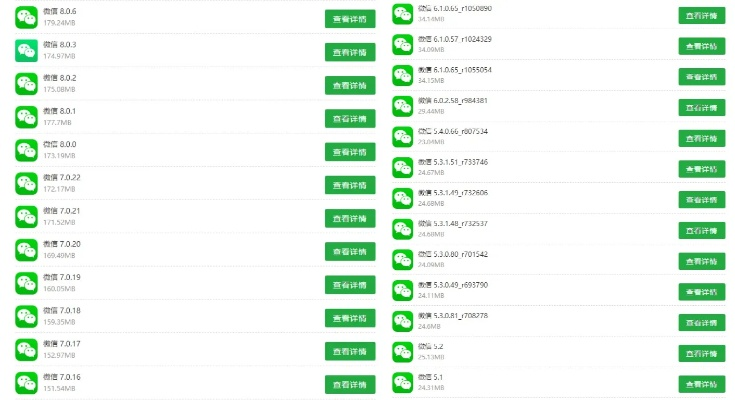735x400 pixels.
Task: Select the WeChat icon for 微信 7.0.19
Action: click(26, 283)
